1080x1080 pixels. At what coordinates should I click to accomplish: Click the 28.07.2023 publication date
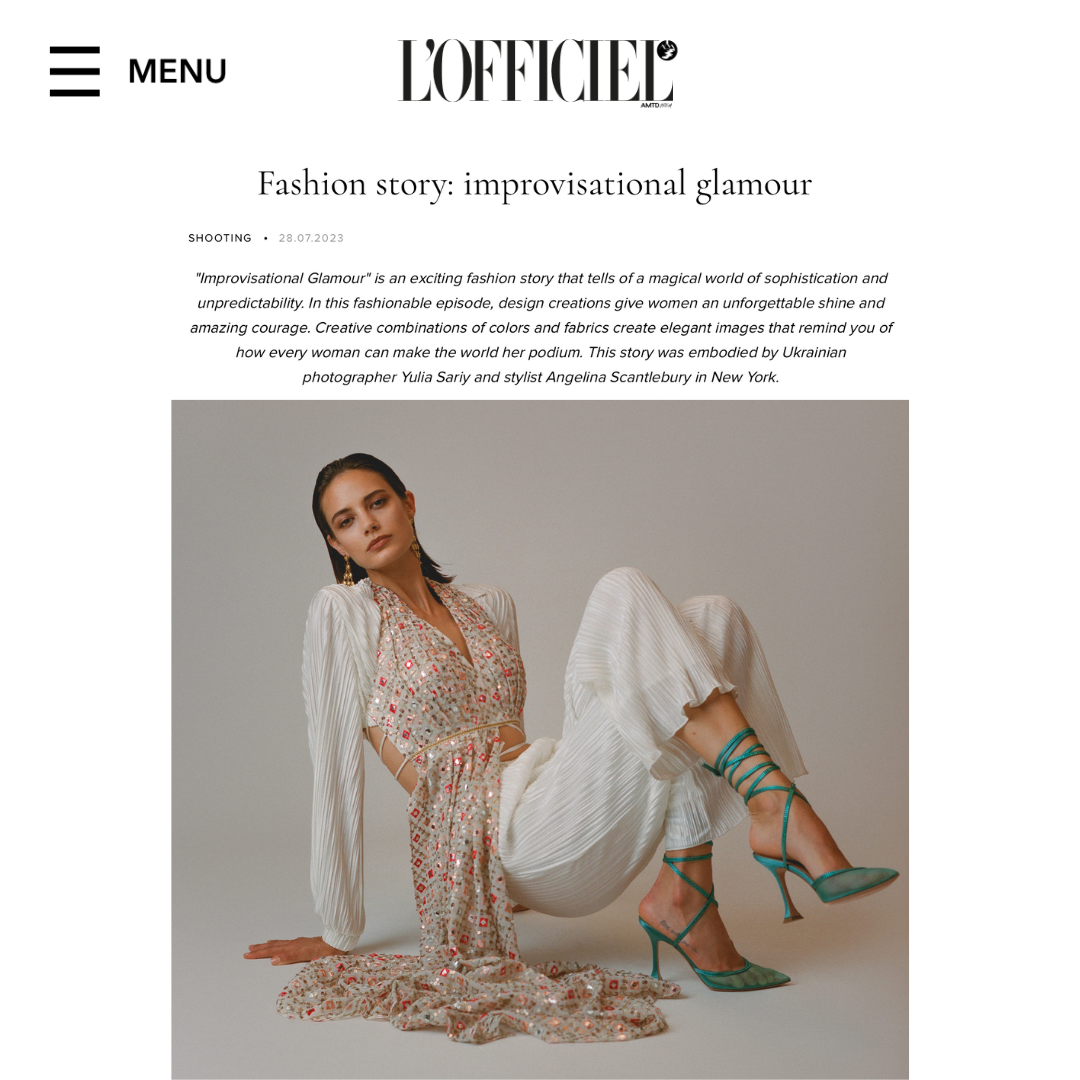coord(311,238)
